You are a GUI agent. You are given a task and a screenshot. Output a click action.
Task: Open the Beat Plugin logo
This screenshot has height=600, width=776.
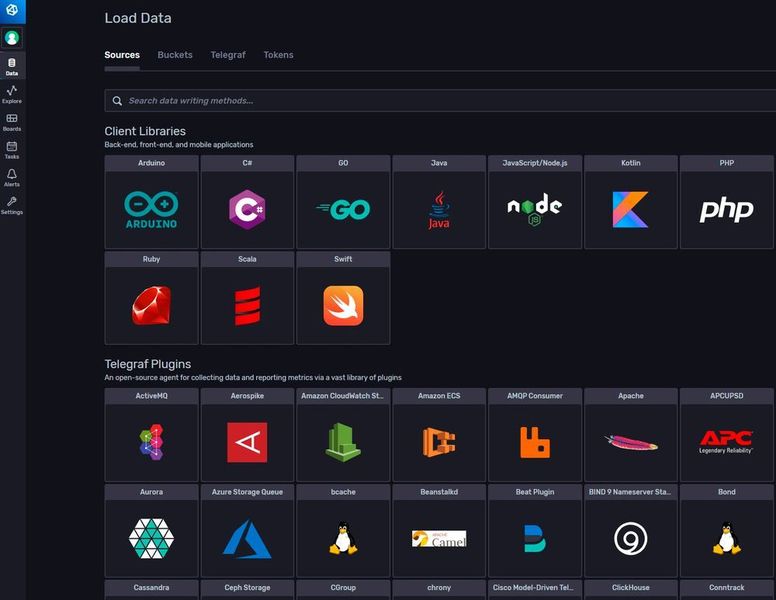pos(534,538)
